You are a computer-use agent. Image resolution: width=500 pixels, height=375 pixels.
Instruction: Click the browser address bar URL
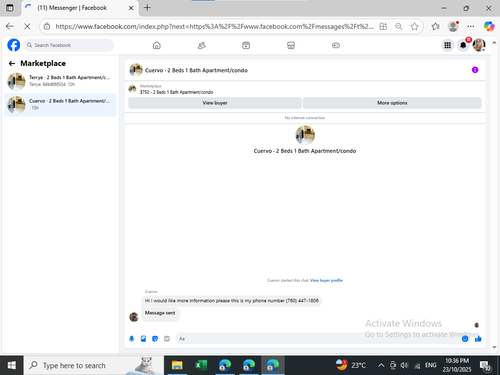pos(214,26)
